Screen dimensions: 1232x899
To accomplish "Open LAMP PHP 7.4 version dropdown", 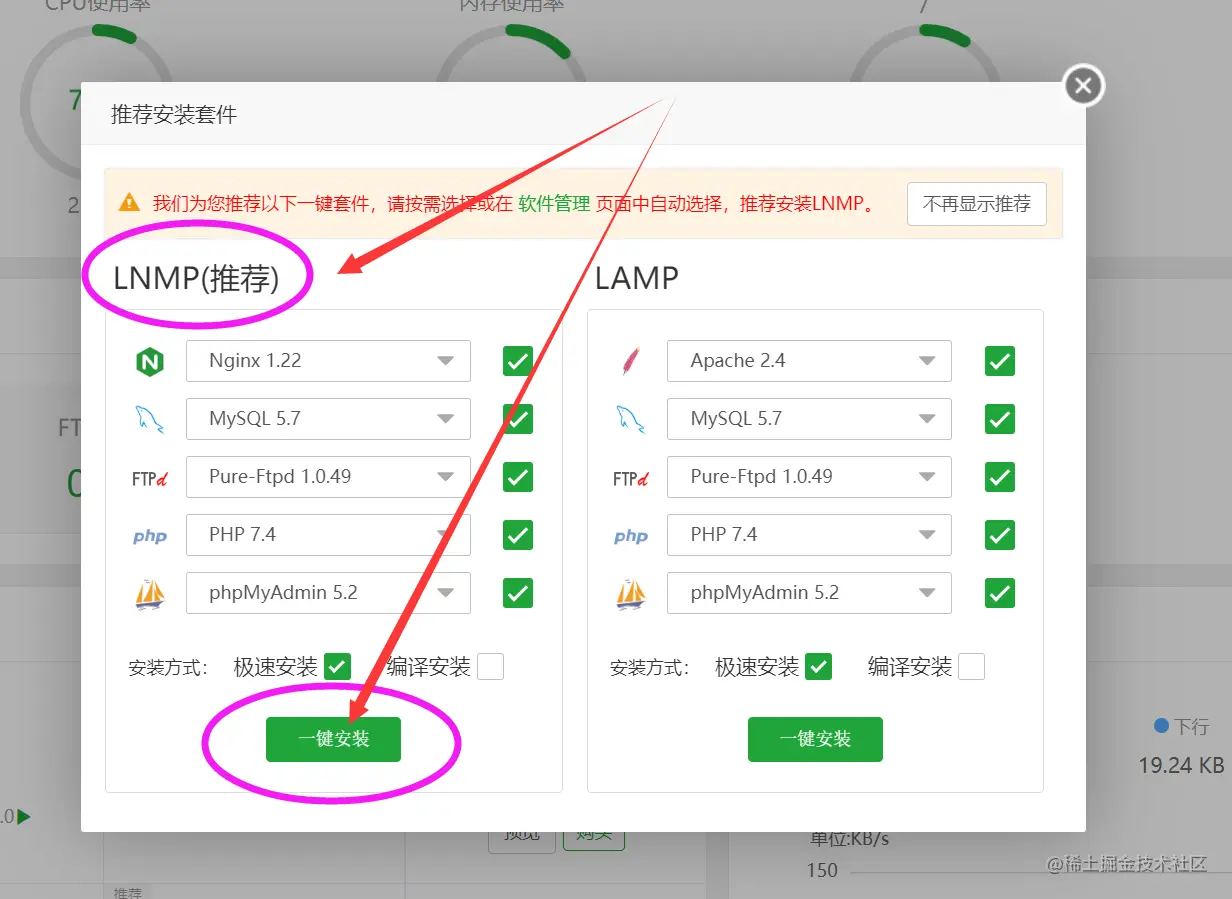I will 809,535.
